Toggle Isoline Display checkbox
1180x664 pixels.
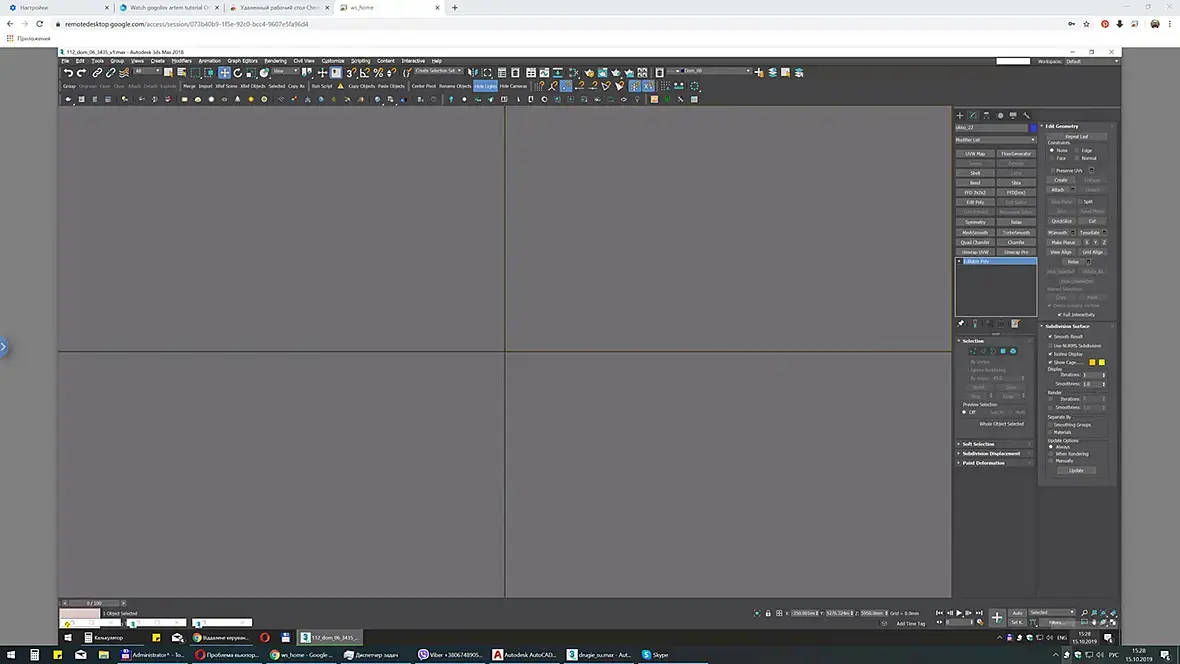1051,354
